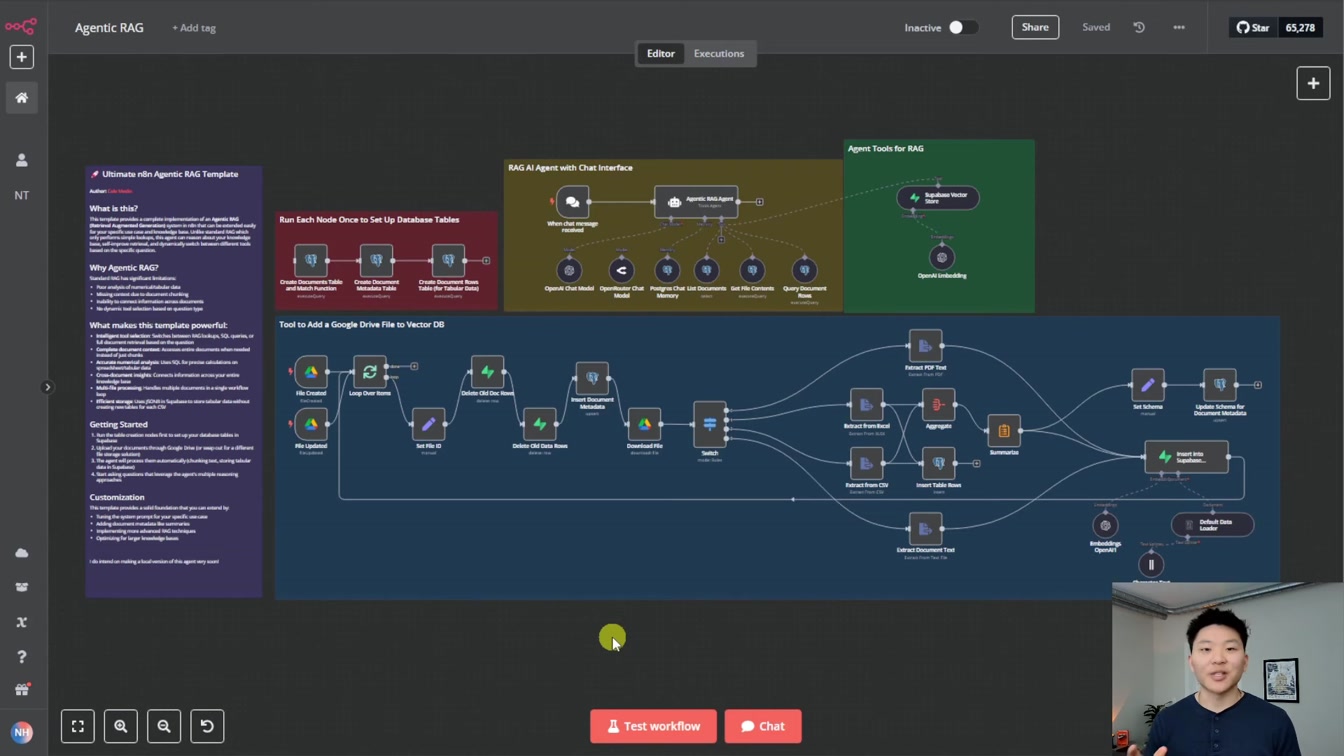Open the Help question mark icon
Screen dimensions: 1344x756
21,657
